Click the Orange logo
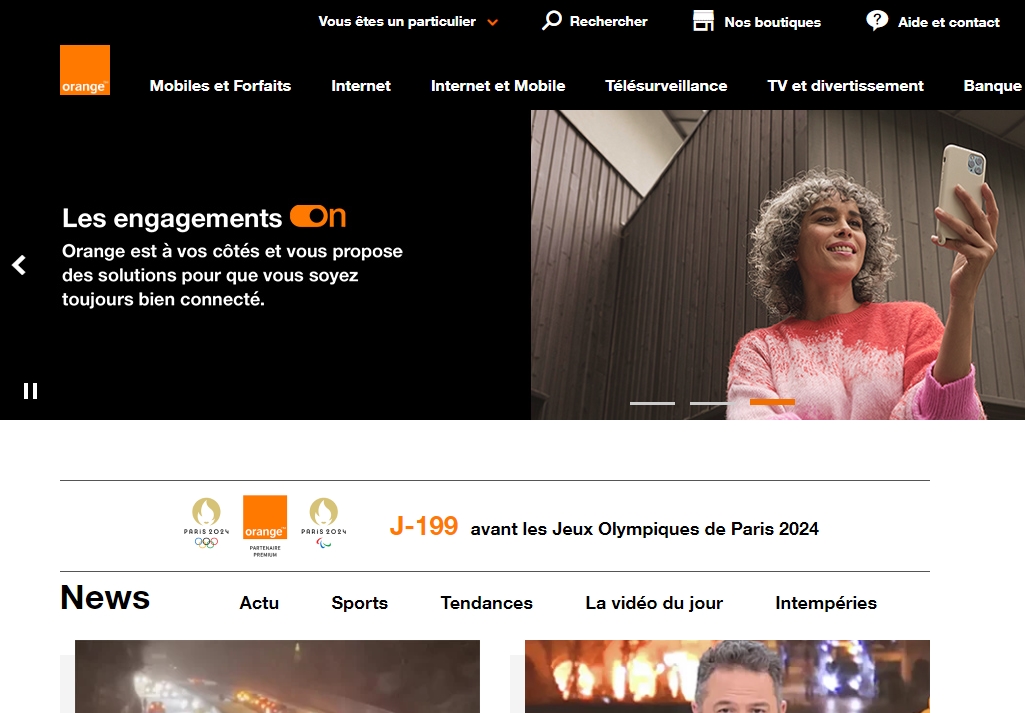Viewport: 1025px width, 713px height. click(x=85, y=70)
